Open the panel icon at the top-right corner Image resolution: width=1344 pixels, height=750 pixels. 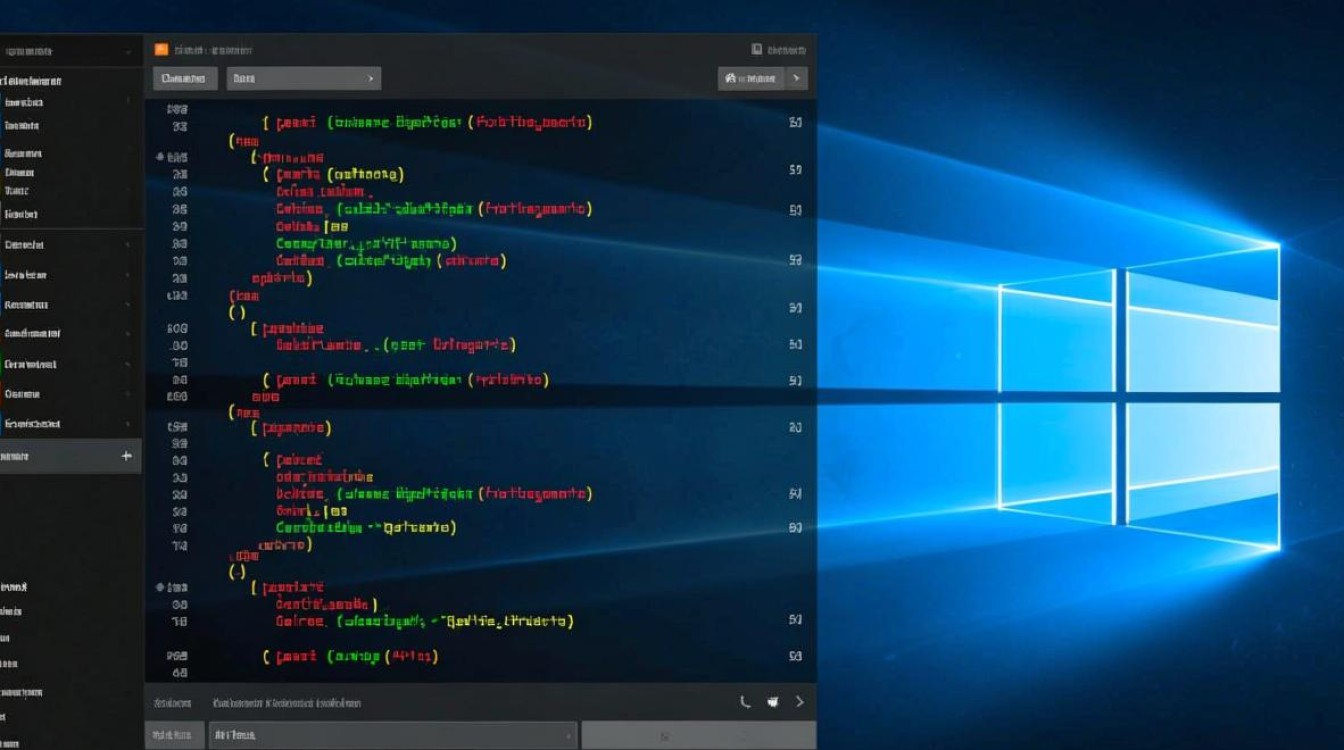tap(756, 47)
